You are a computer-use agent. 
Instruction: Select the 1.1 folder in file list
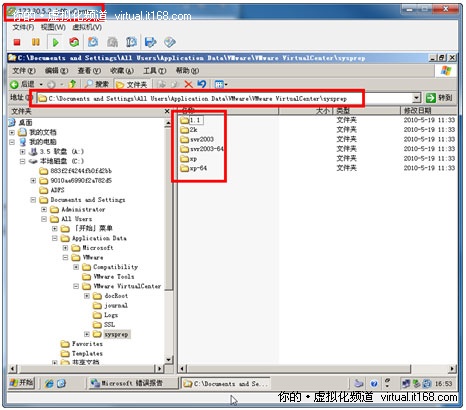point(191,120)
